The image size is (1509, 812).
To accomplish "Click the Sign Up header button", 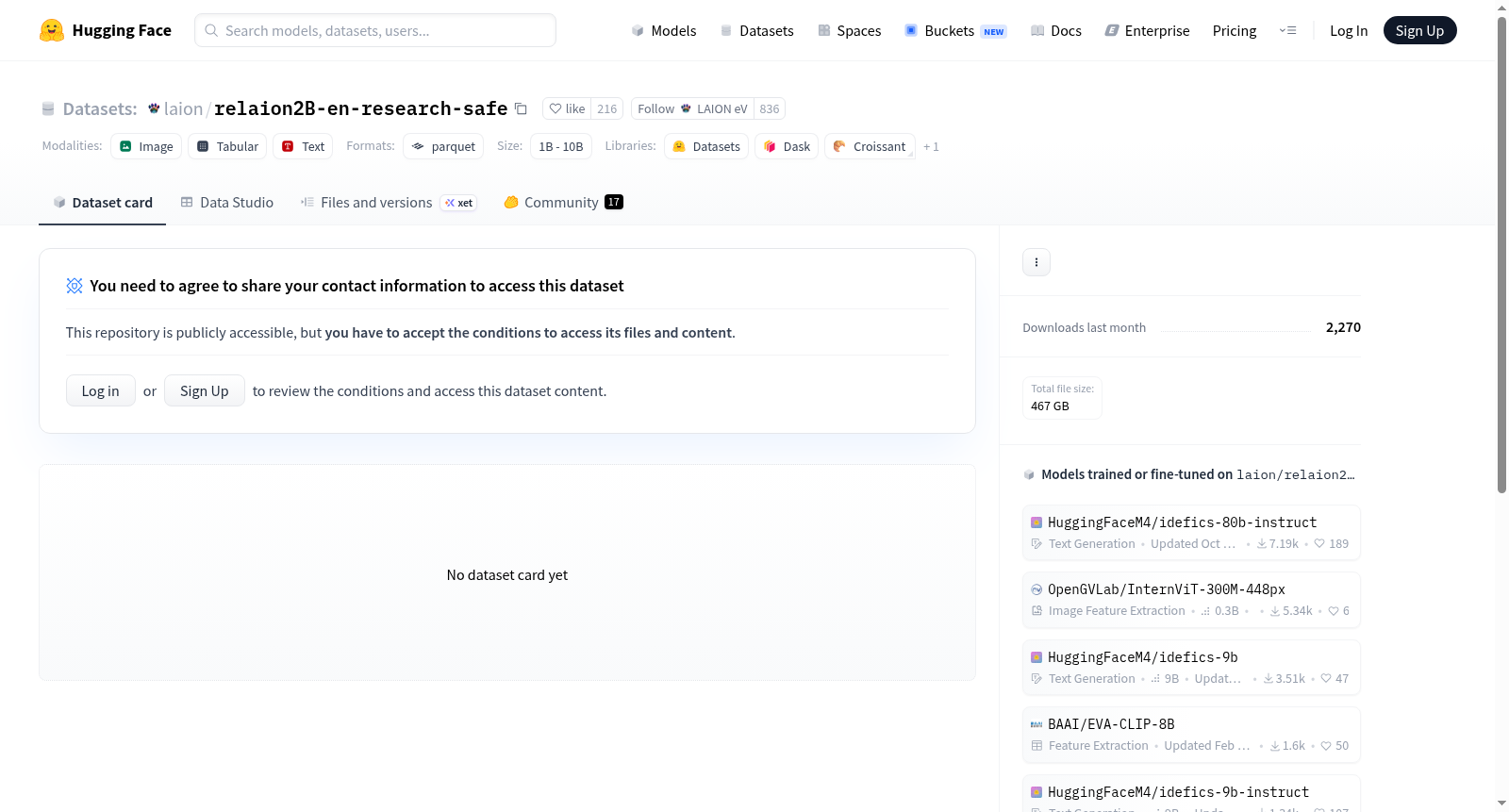I will (1419, 30).
